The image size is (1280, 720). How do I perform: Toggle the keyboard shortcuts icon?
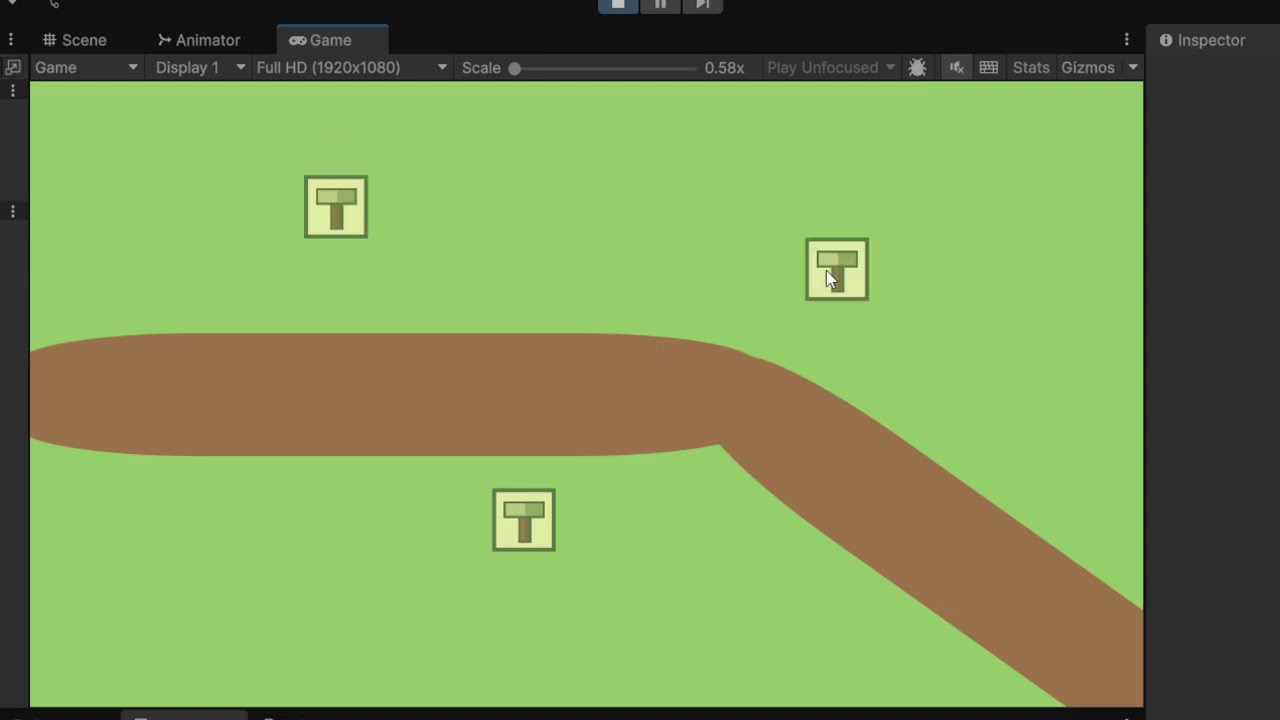click(989, 67)
